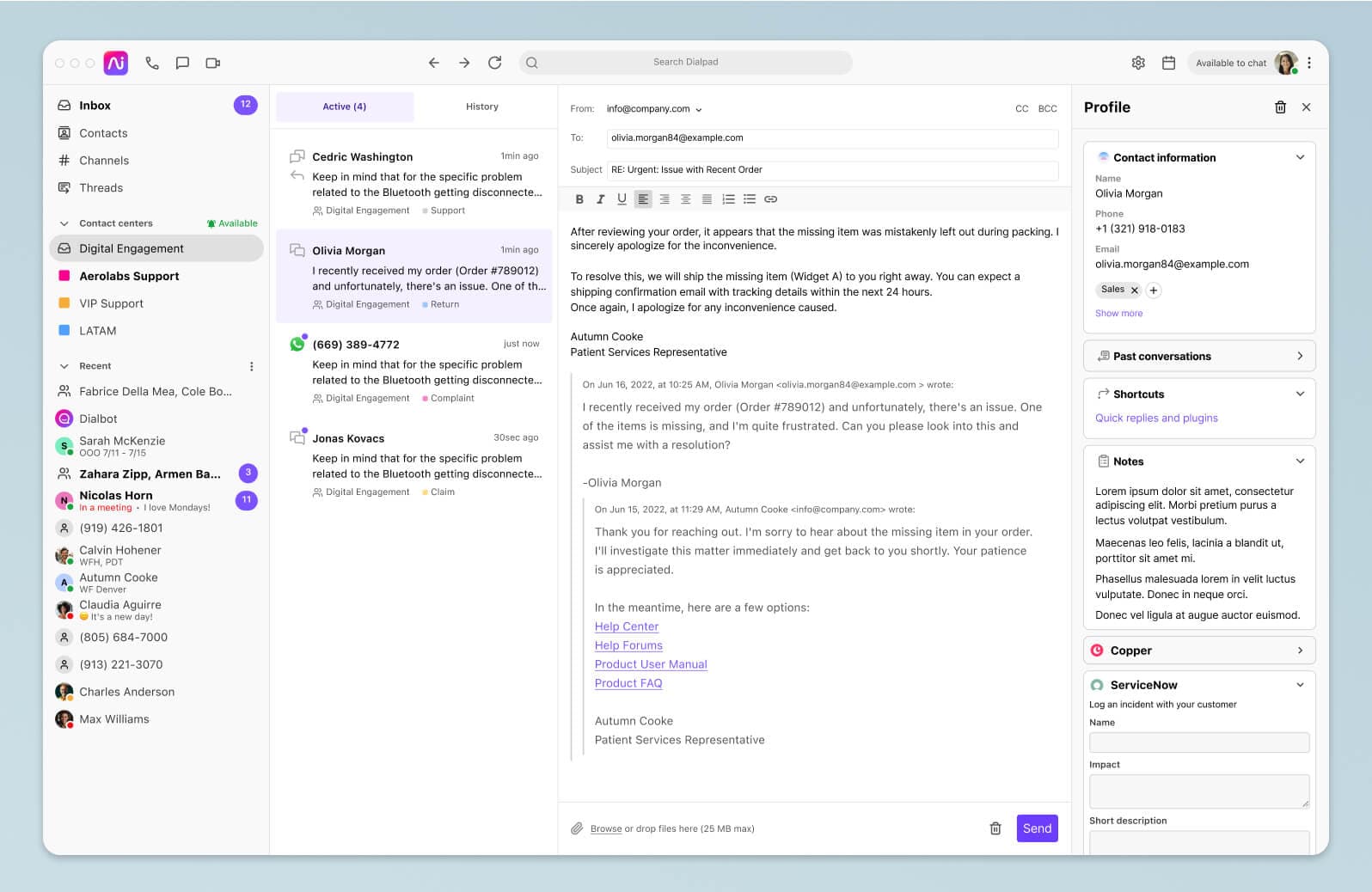Open the Help Center link
Image resolution: width=1372 pixels, height=892 pixels.
pos(626,626)
